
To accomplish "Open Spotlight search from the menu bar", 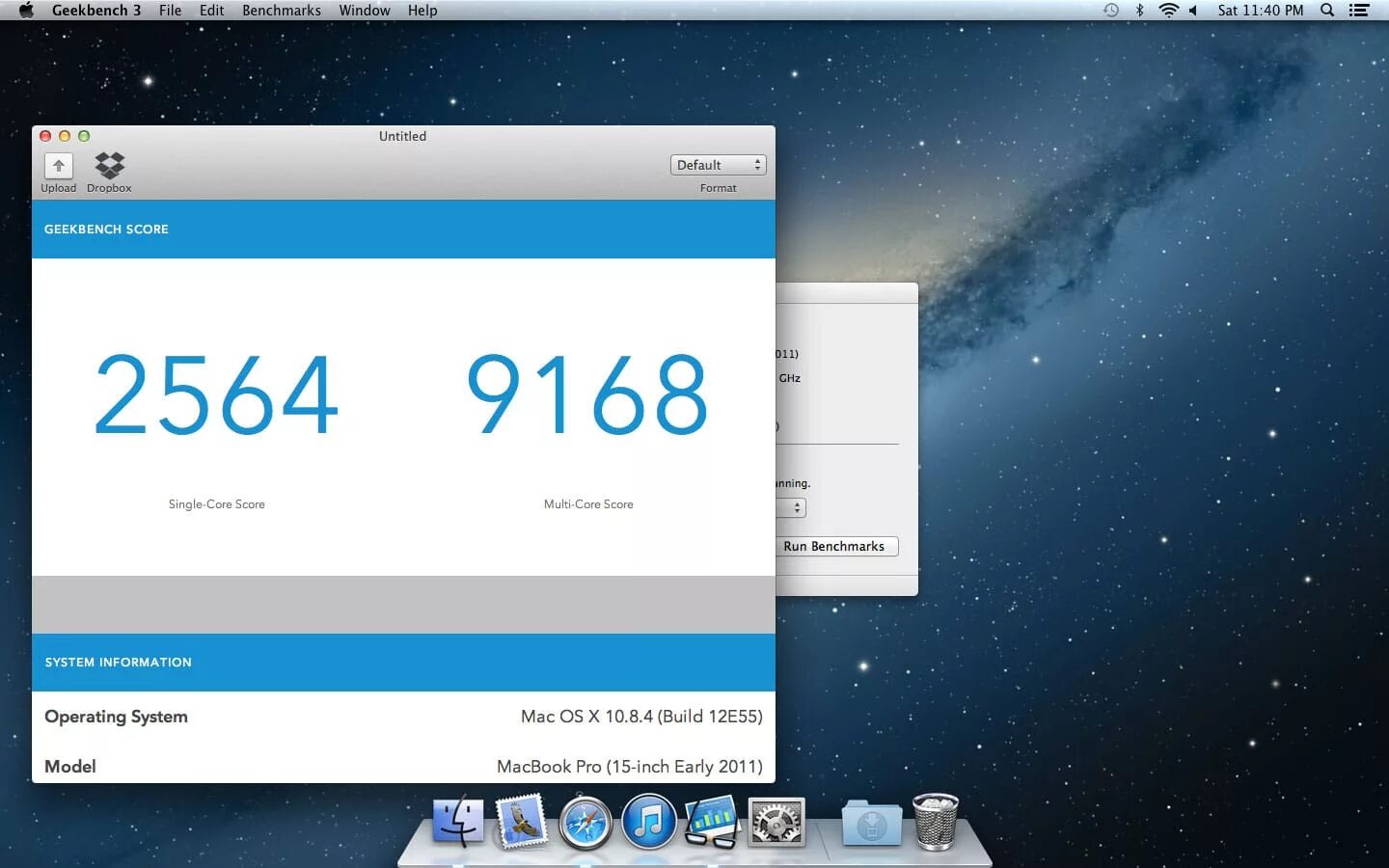I will tap(1327, 11).
